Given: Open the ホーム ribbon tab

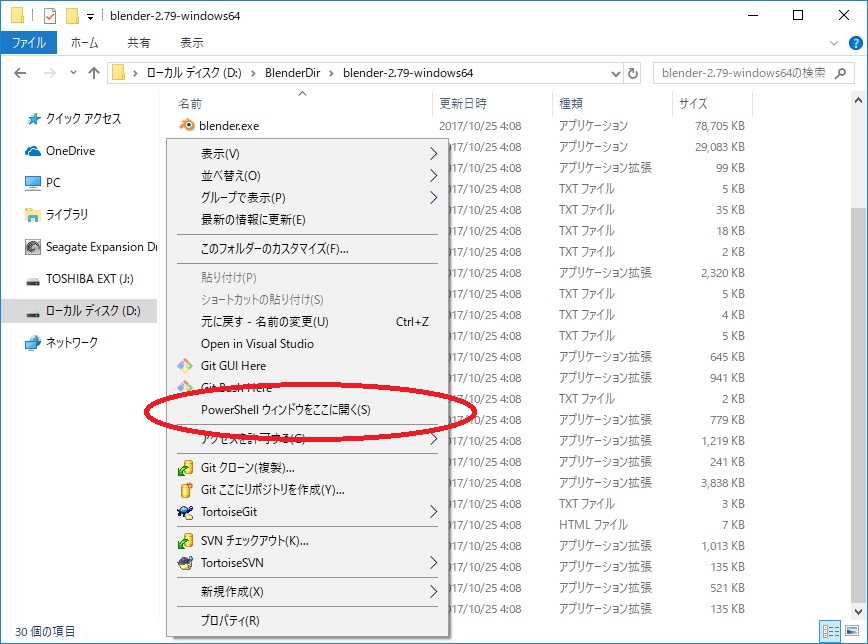Looking at the screenshot, I should [84, 43].
